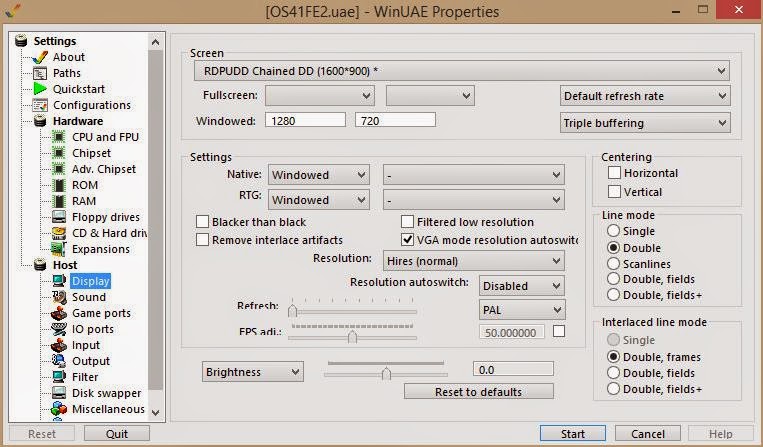The image size is (763, 447).
Task: Click the Adv. Chipset chip icon
Action: (59, 169)
